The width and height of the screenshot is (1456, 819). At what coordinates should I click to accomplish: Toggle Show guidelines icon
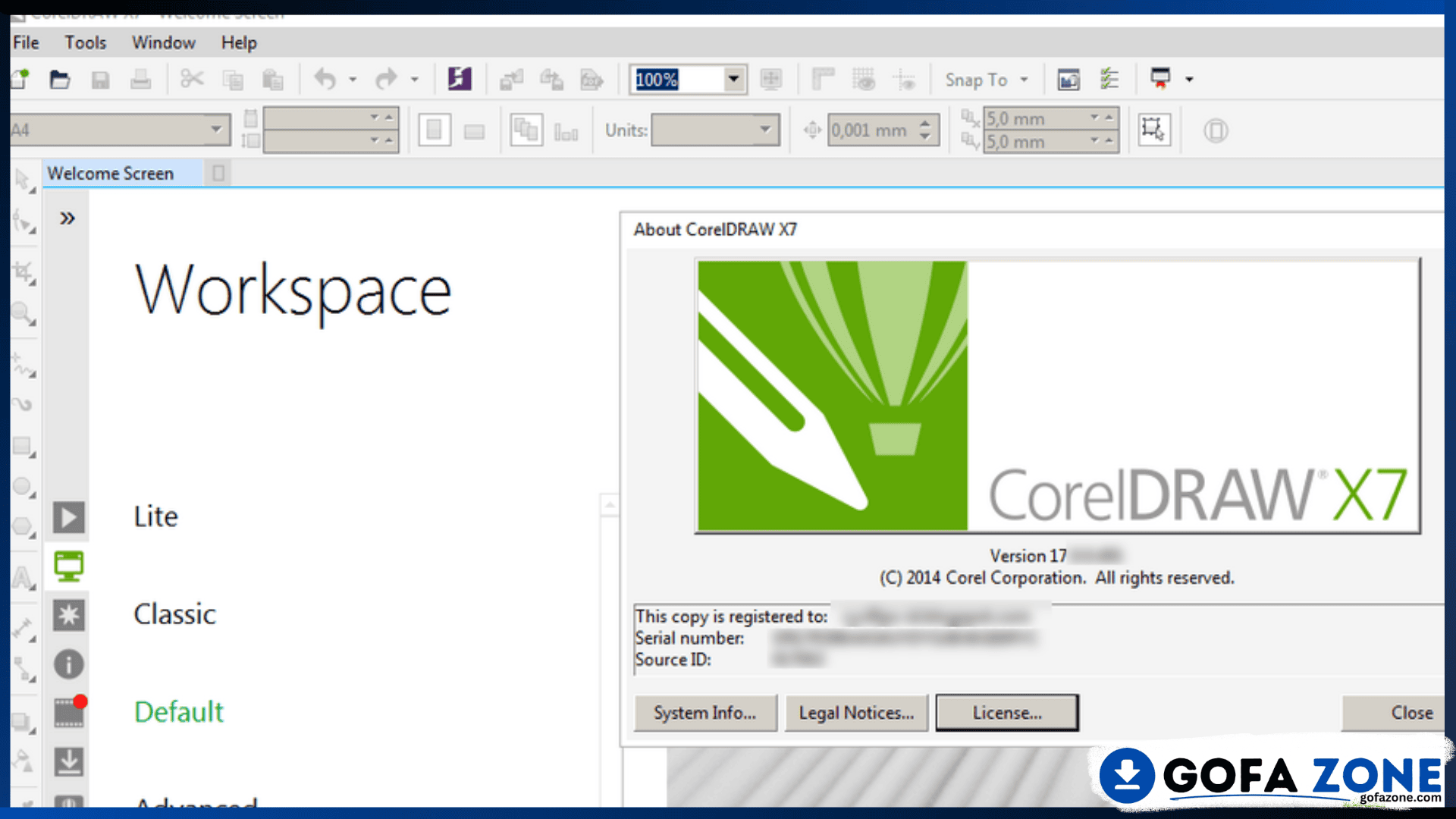pos(903,79)
